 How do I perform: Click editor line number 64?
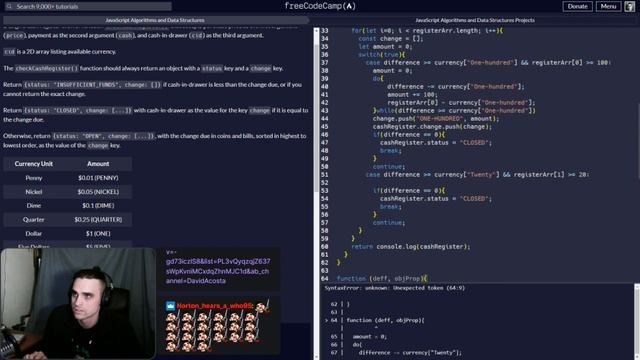(x=324, y=279)
